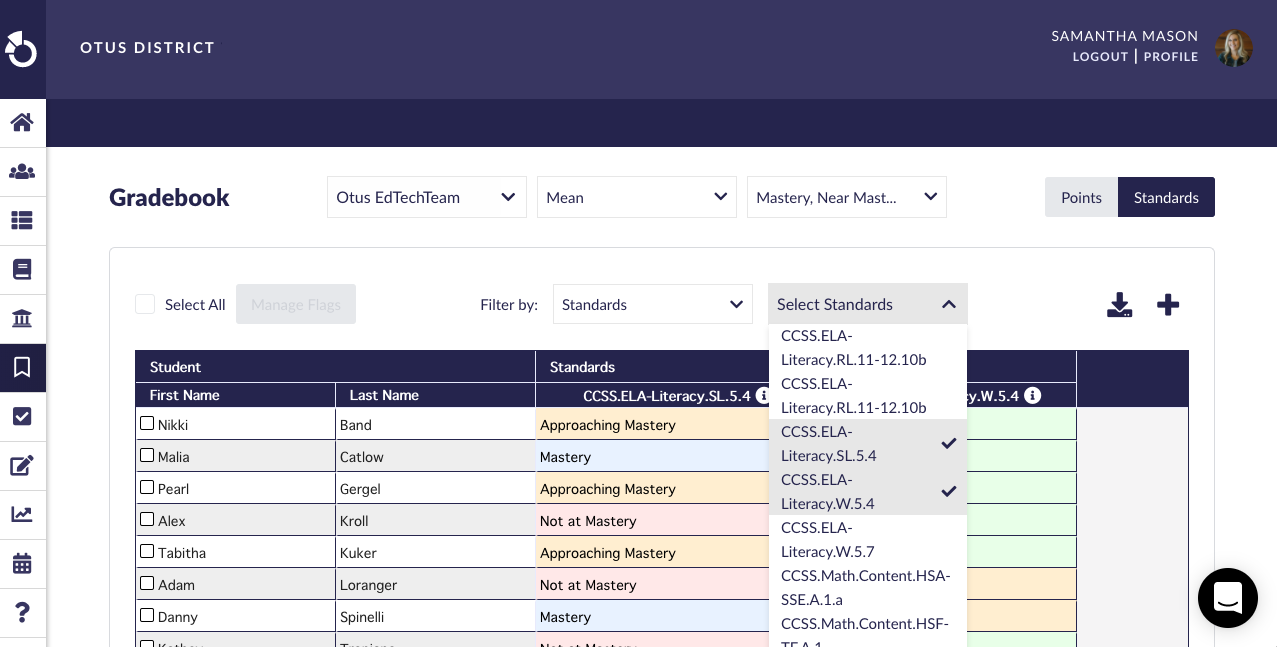Open the analytics chart sidebar icon
Viewport: 1277px width, 647px height.
click(22, 515)
